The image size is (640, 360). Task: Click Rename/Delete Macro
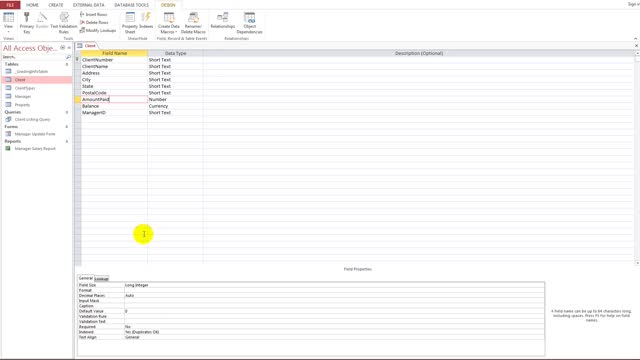coord(193,22)
